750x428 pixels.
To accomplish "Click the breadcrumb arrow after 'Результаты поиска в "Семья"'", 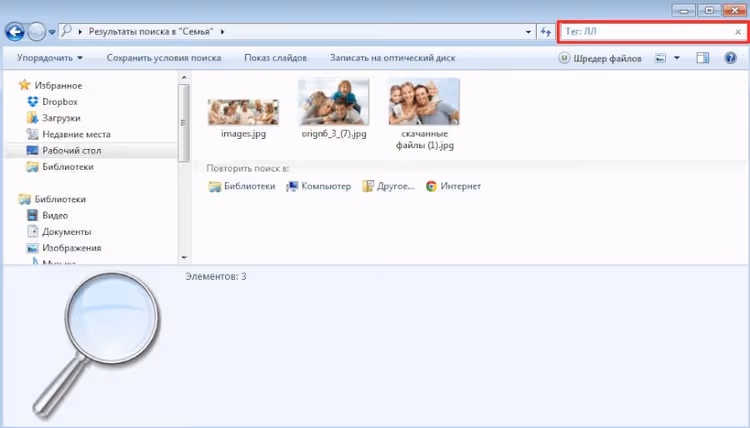I will pyautogui.click(x=222, y=32).
